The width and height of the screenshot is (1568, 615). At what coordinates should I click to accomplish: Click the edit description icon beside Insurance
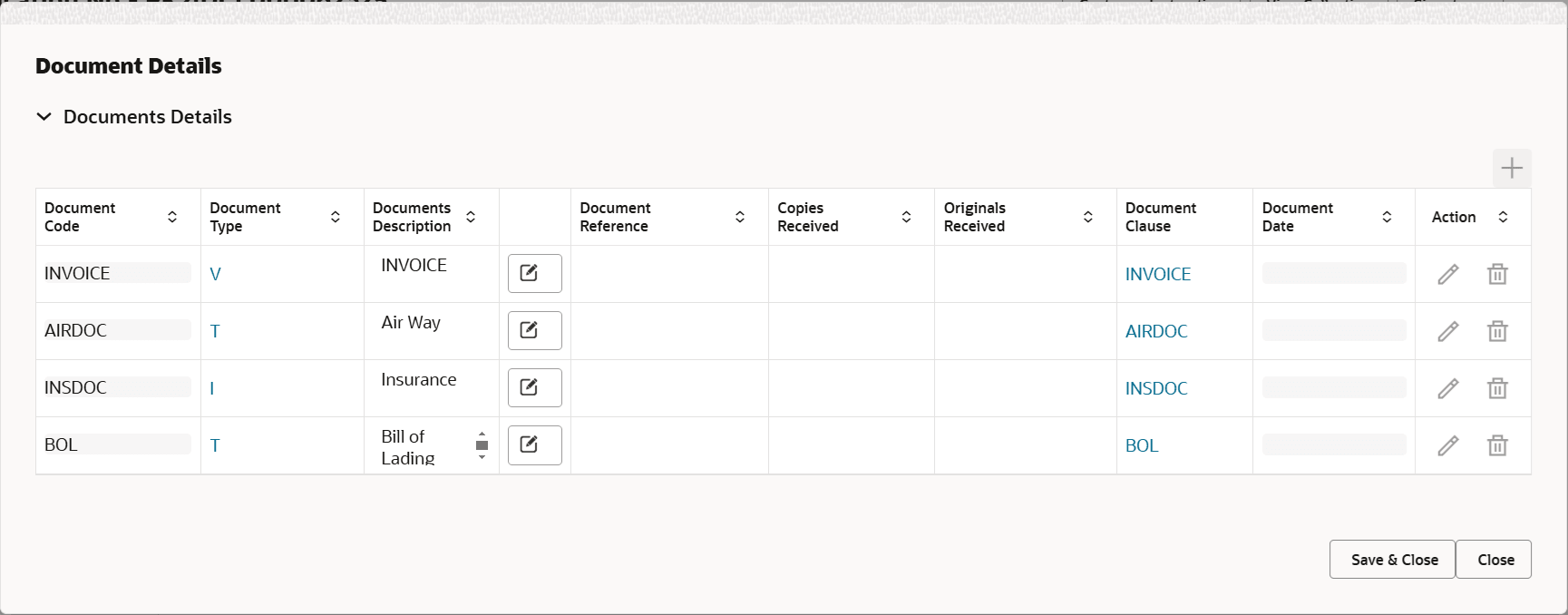coord(534,387)
